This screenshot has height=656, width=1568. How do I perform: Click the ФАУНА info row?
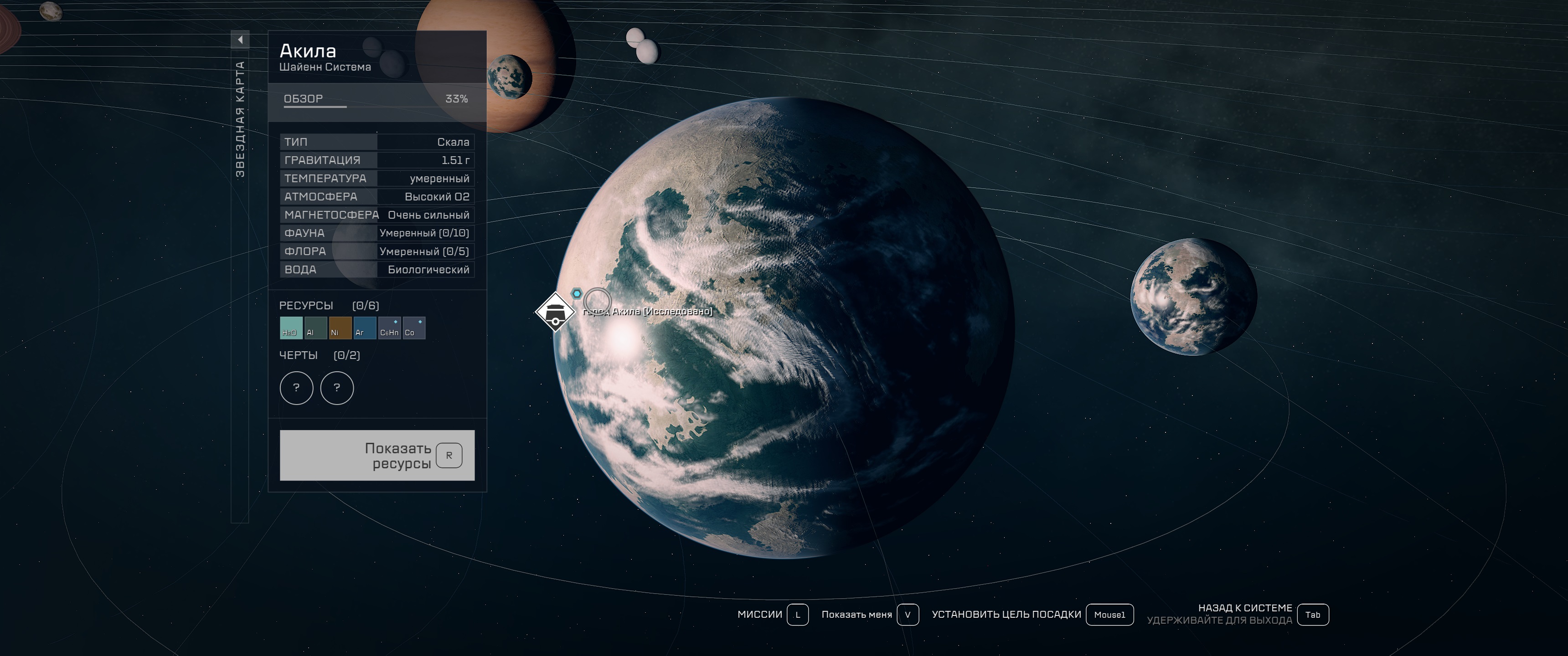click(376, 233)
